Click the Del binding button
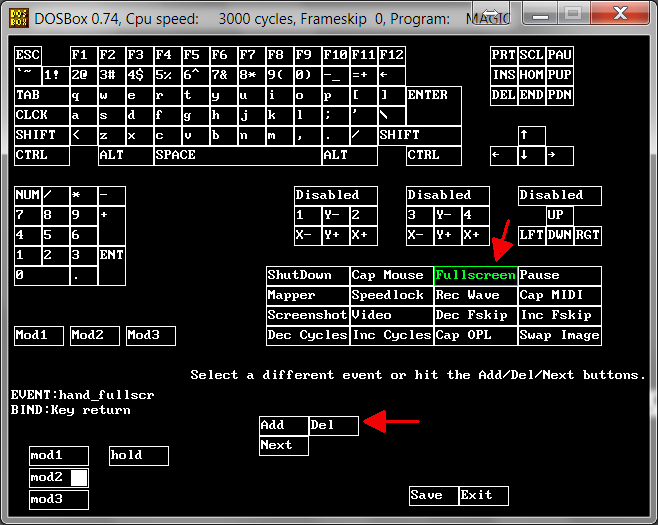The width and height of the screenshot is (658, 525). (334, 426)
